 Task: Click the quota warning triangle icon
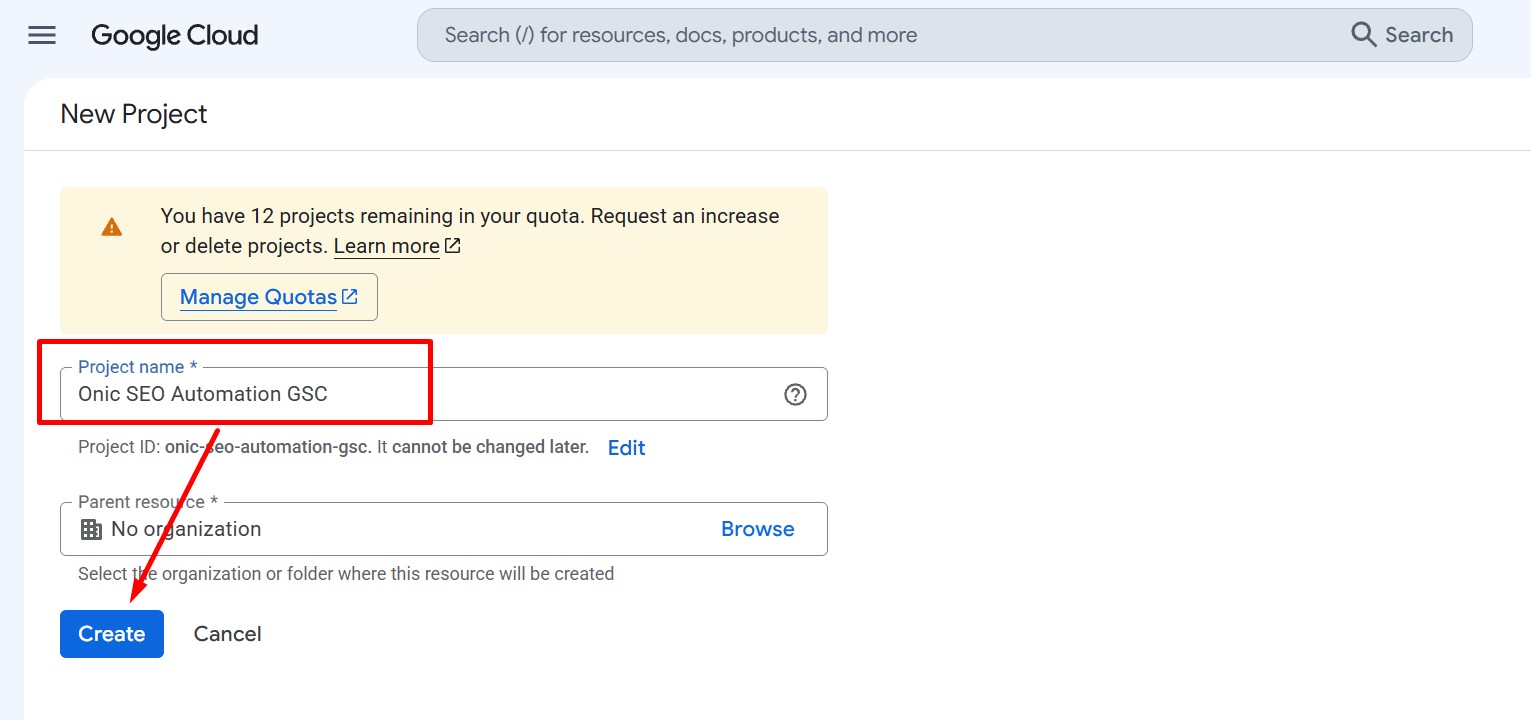click(112, 227)
